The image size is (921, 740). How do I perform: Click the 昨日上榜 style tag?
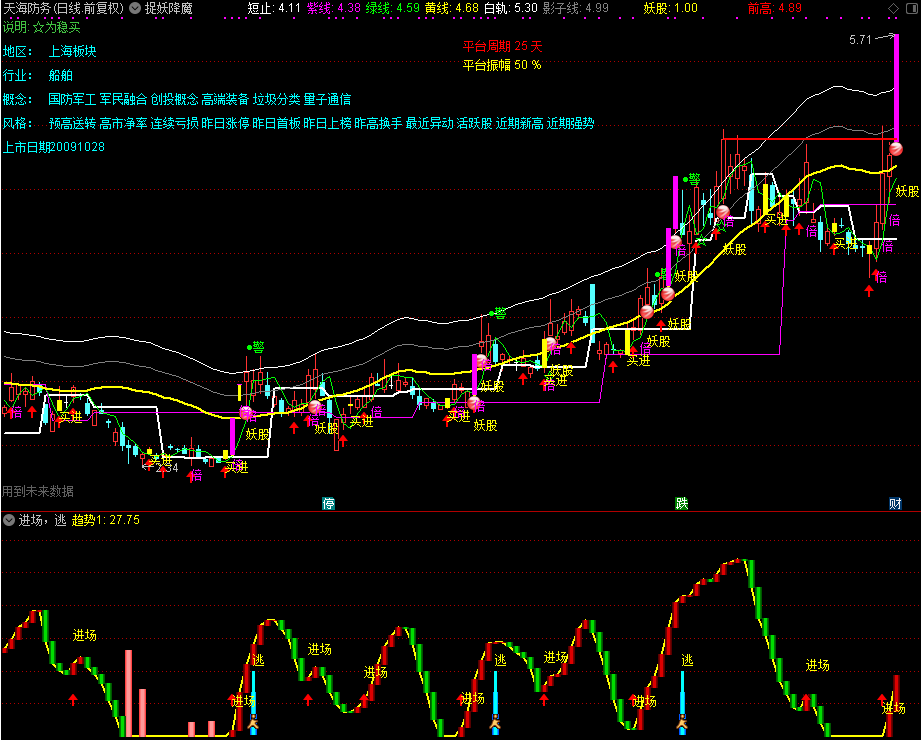328,123
